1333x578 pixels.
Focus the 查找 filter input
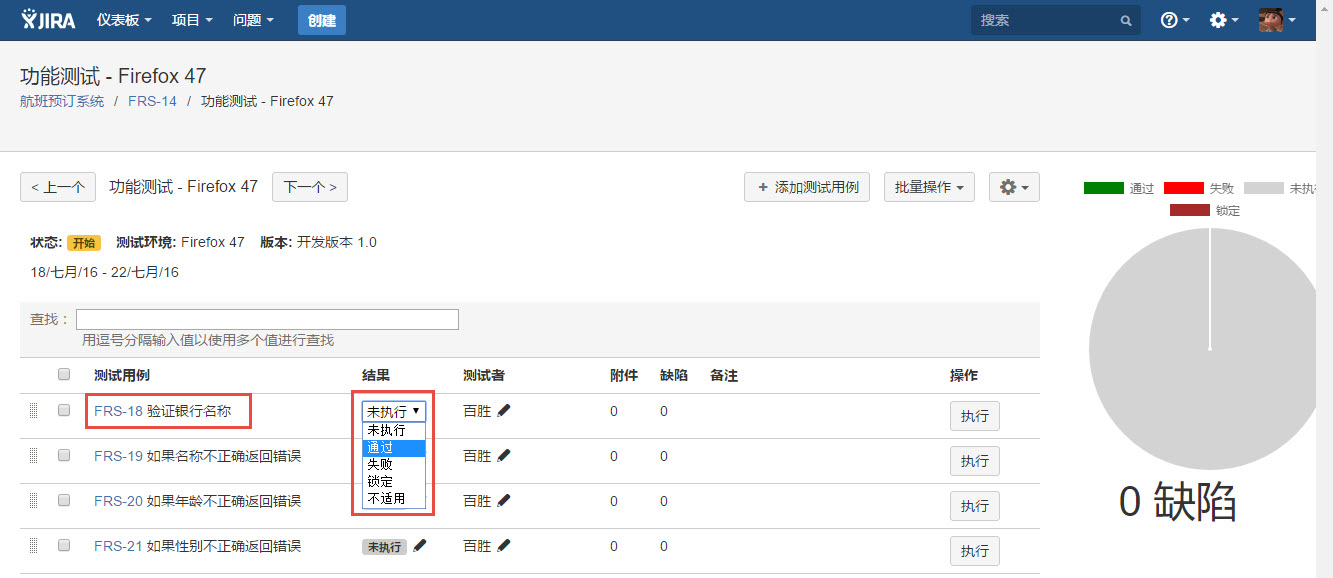(x=267, y=319)
